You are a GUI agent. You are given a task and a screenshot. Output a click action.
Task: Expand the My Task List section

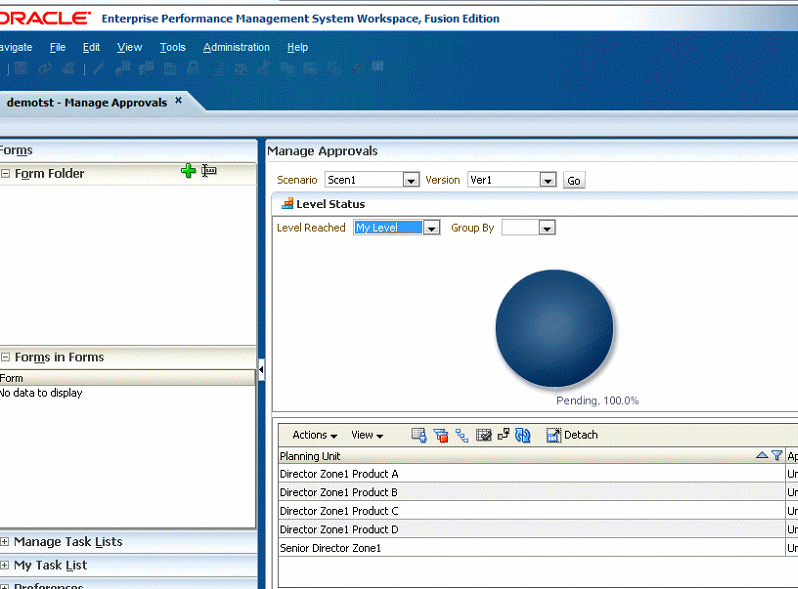5,565
